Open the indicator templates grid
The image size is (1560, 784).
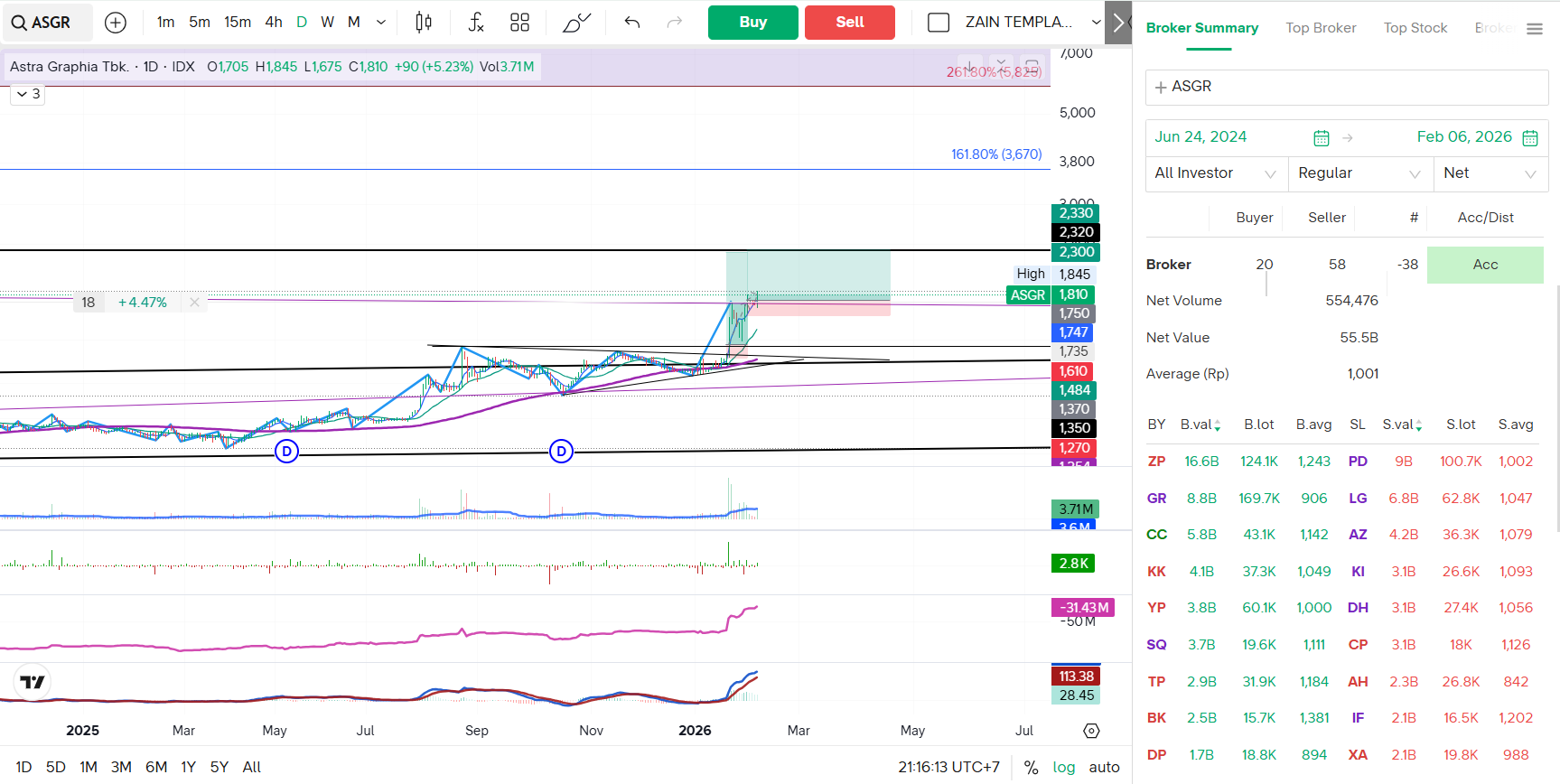[519, 23]
